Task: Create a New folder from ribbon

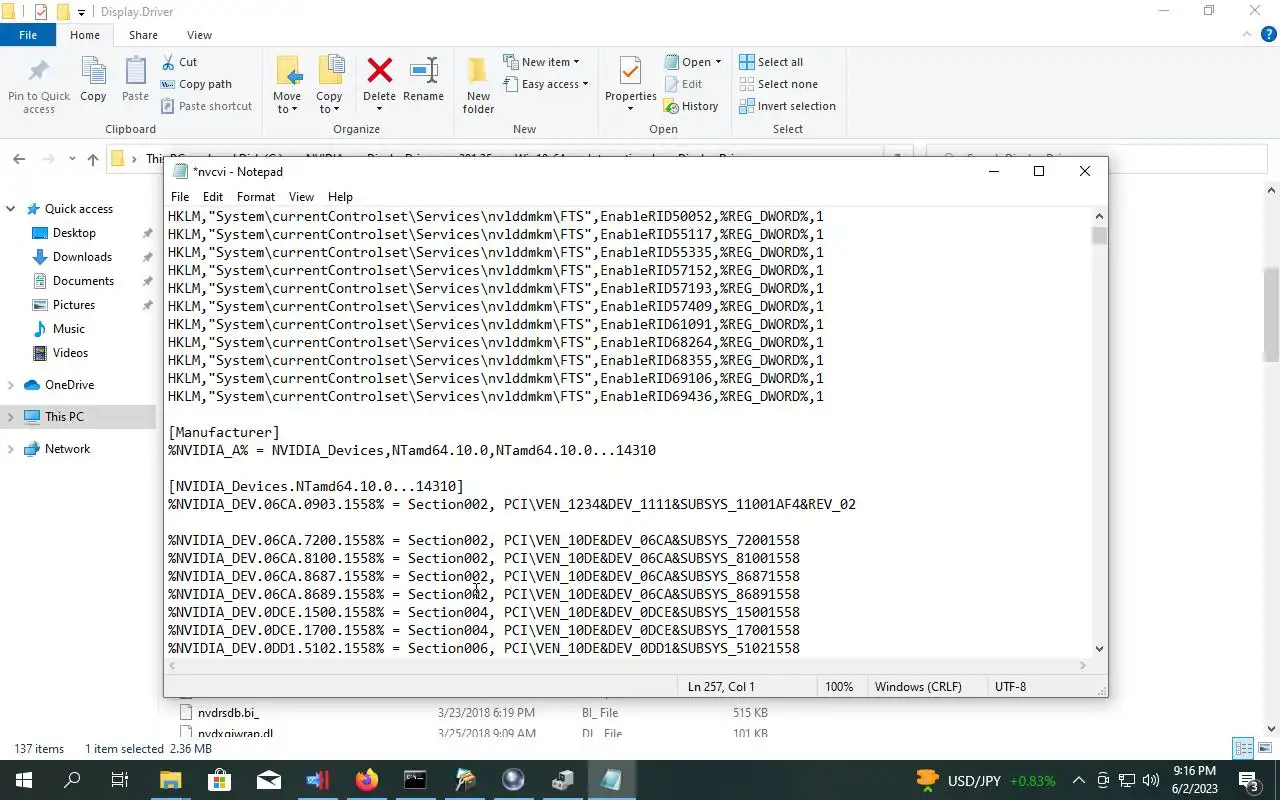Action: click(478, 85)
